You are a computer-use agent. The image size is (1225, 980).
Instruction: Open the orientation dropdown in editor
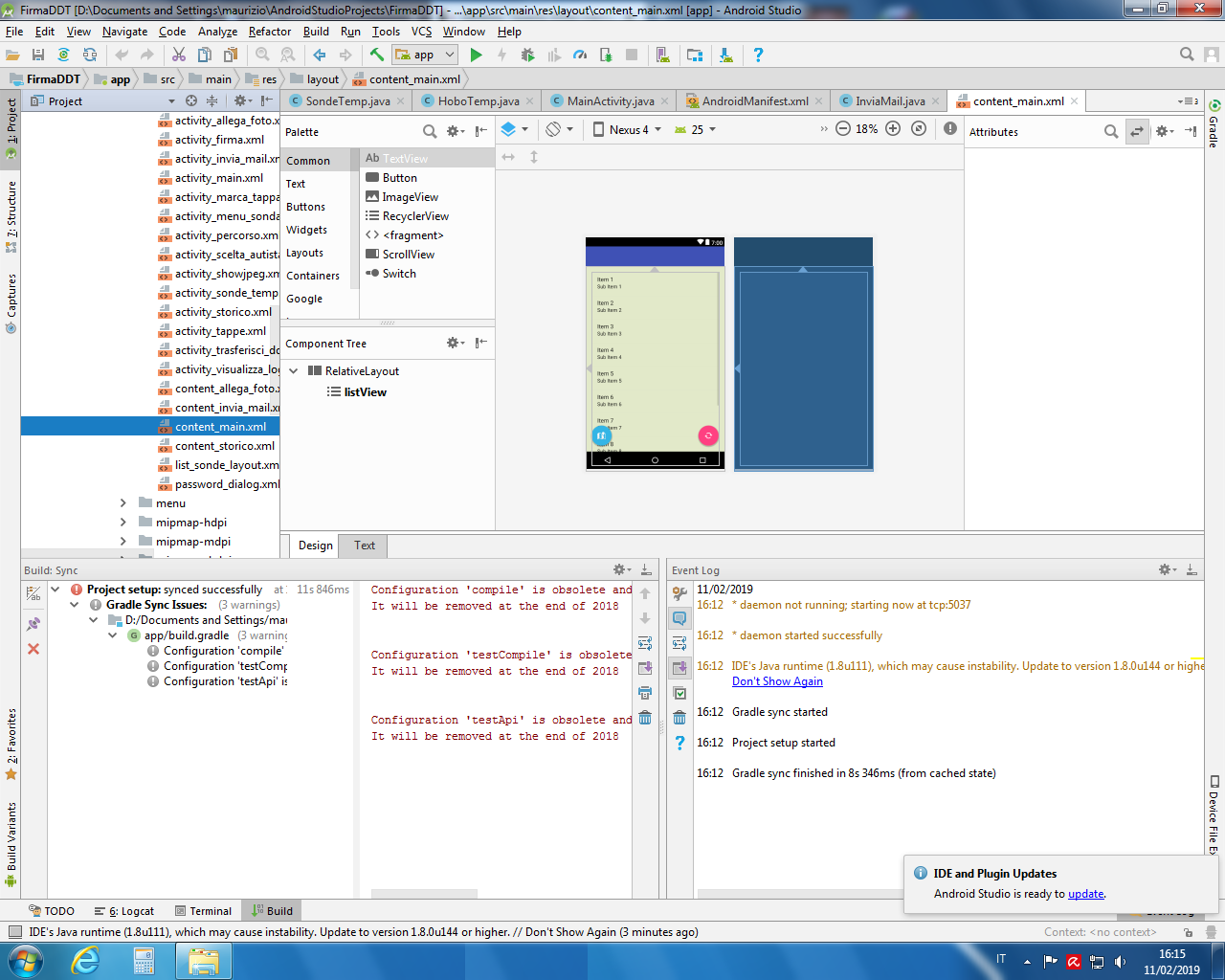[x=559, y=129]
